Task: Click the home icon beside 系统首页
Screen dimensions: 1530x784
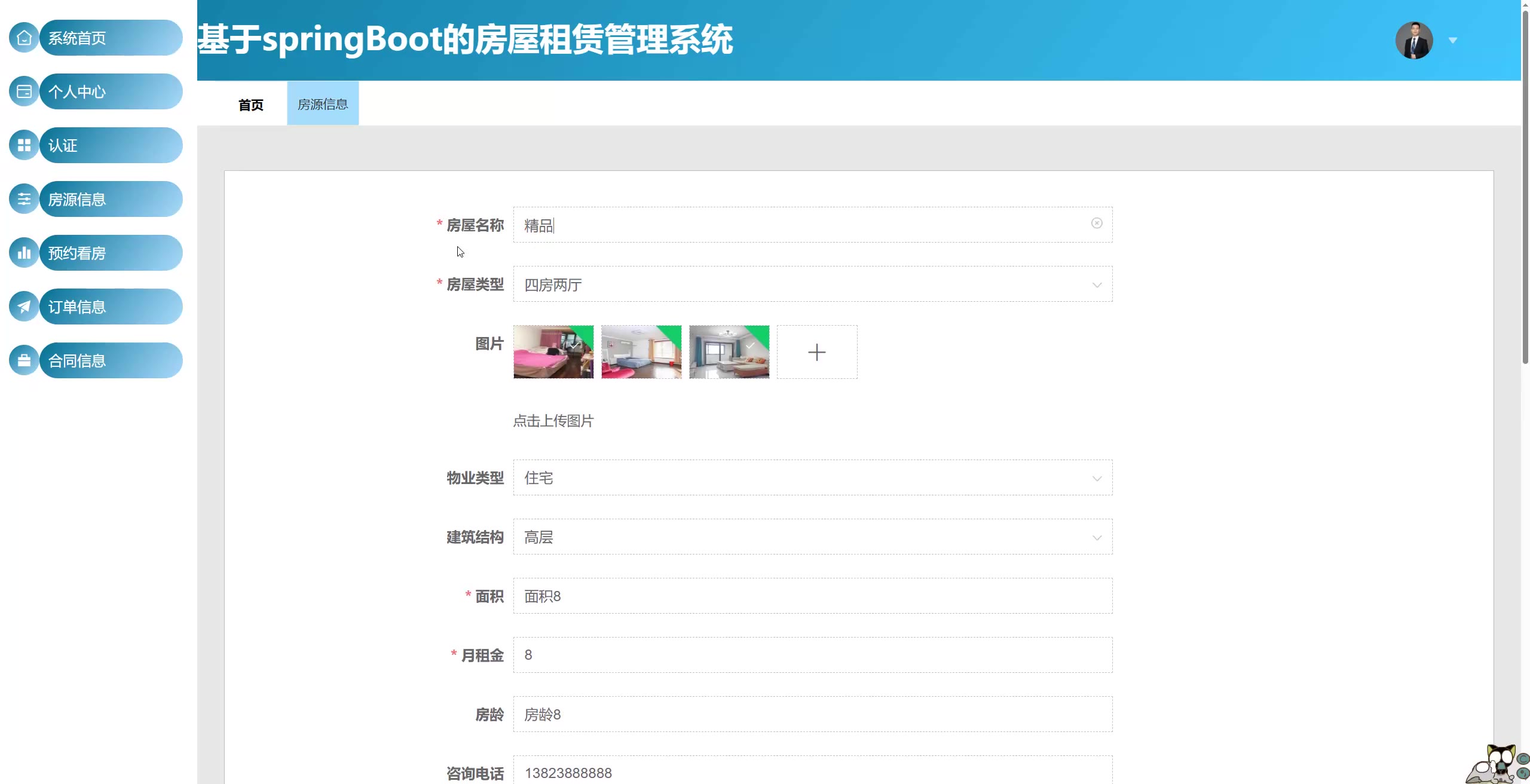Action: tap(24, 38)
